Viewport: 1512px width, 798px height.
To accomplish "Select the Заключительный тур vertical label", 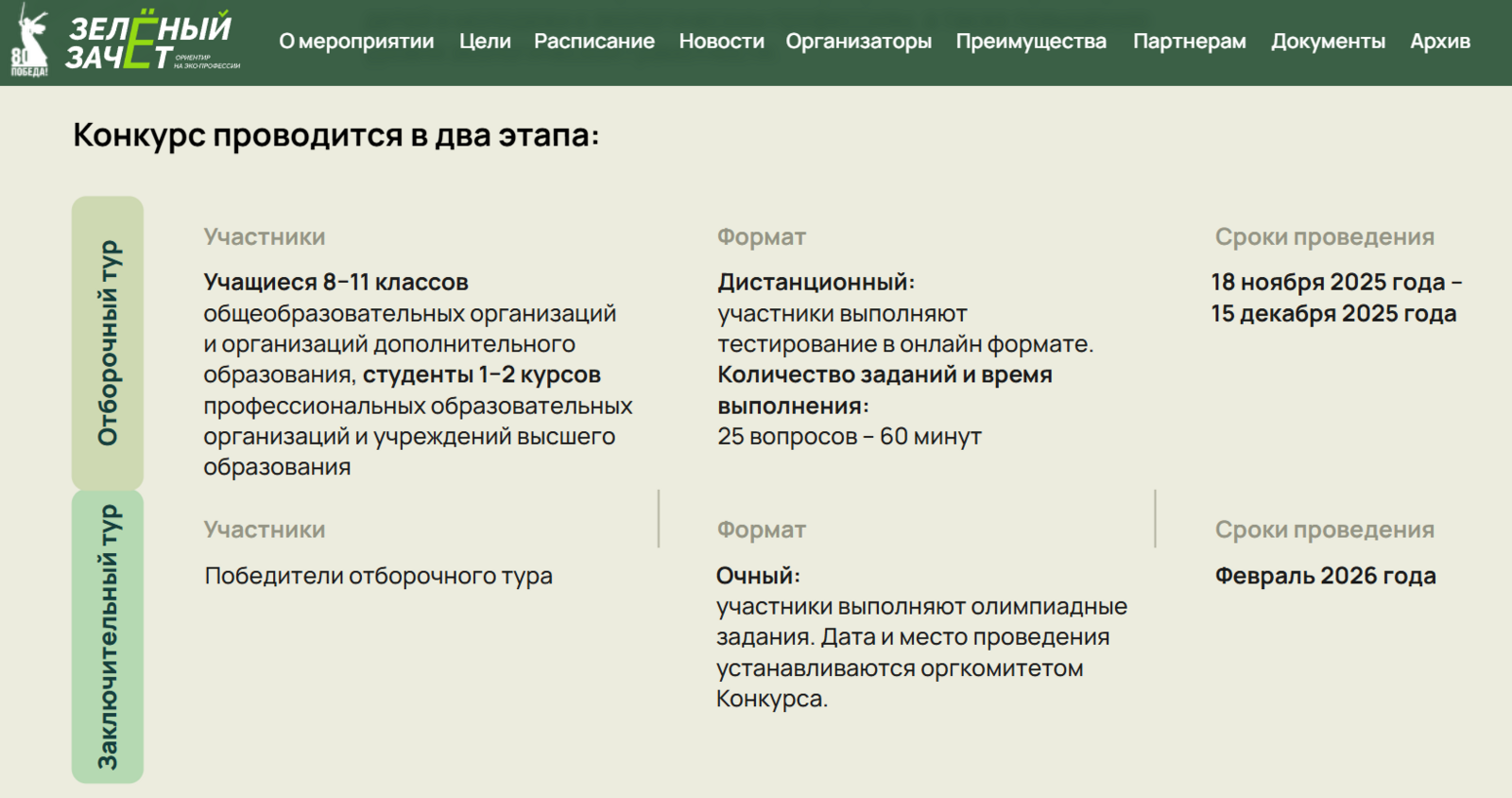I will click(108, 636).
